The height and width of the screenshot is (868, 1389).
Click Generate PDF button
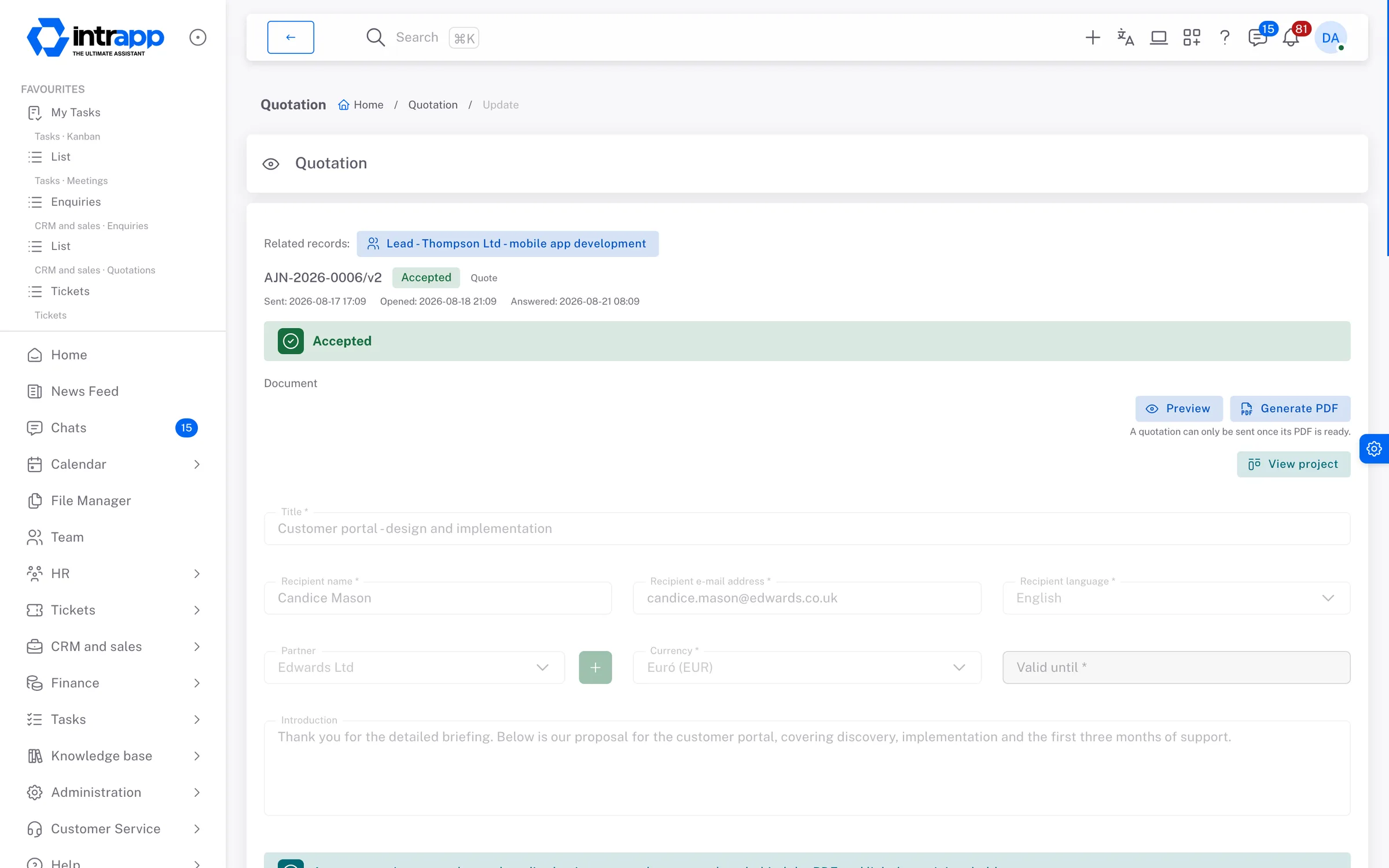click(x=1290, y=409)
